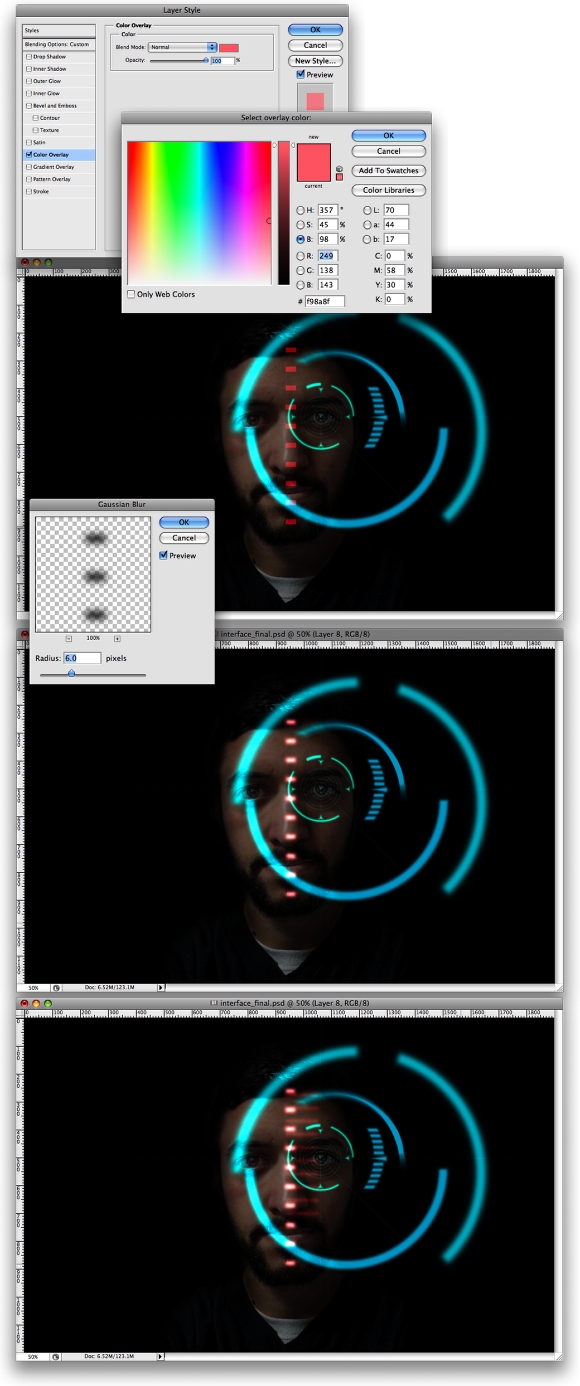Open the Blend Mode dropdown
This screenshot has height=1386, width=580.
tap(182, 47)
